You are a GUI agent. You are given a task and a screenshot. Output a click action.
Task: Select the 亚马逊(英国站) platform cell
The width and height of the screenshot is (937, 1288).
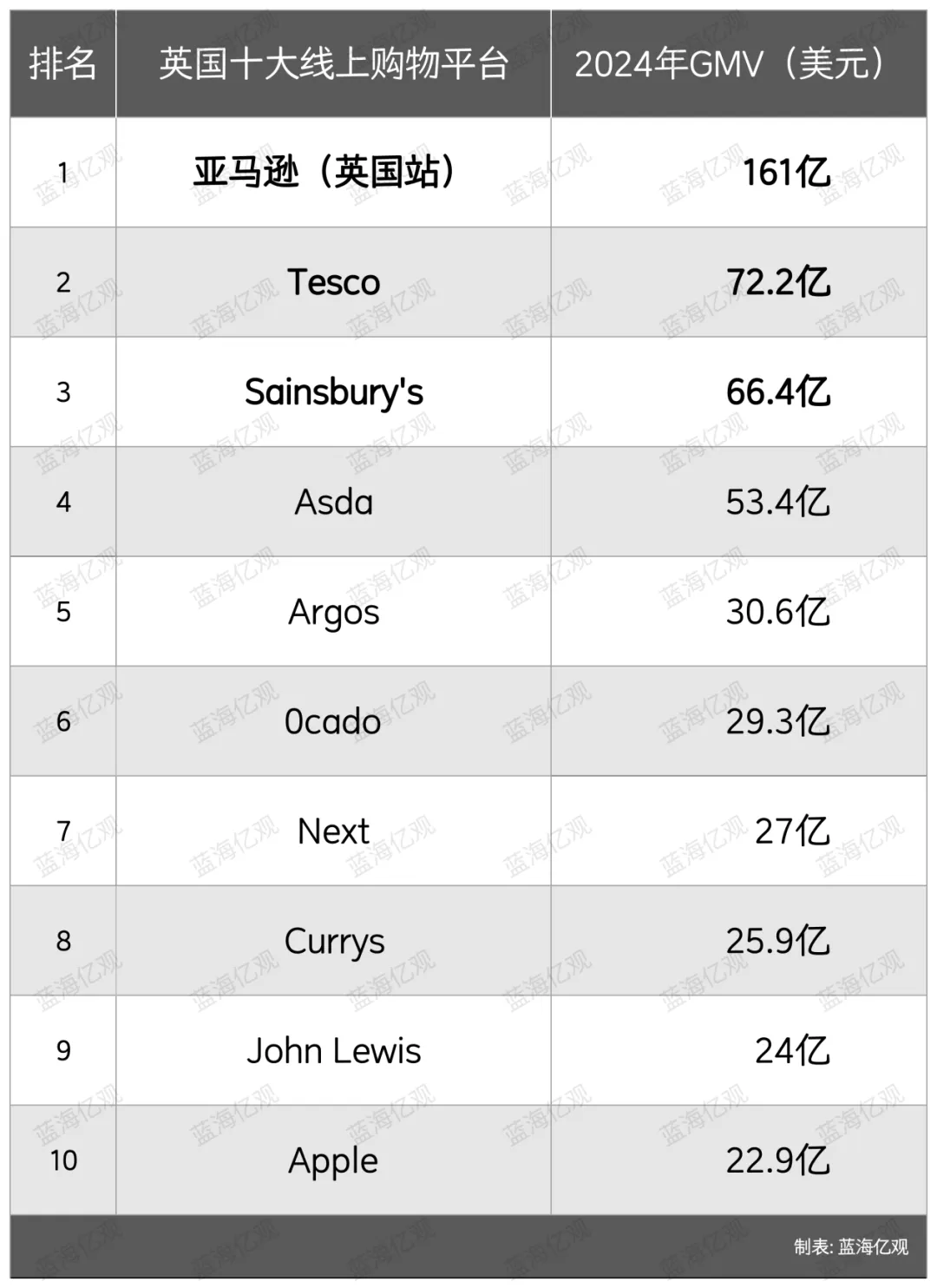(325, 172)
